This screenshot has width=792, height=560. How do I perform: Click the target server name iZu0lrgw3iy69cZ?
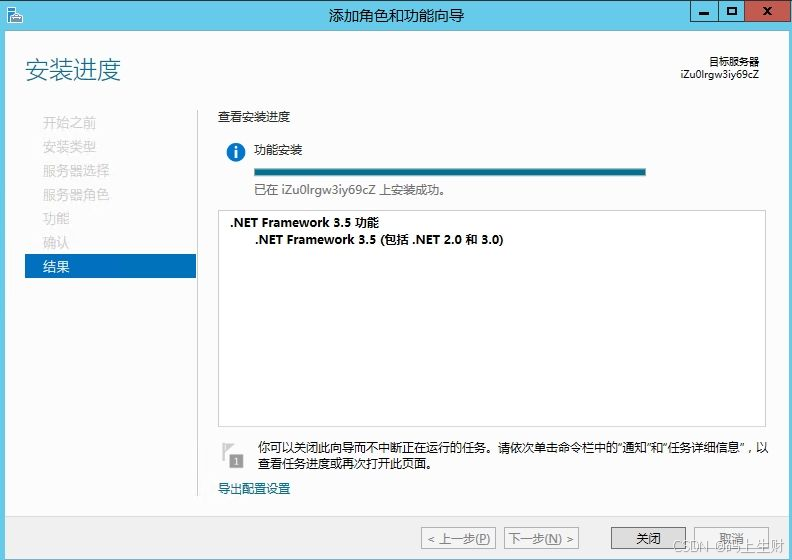pos(719,74)
